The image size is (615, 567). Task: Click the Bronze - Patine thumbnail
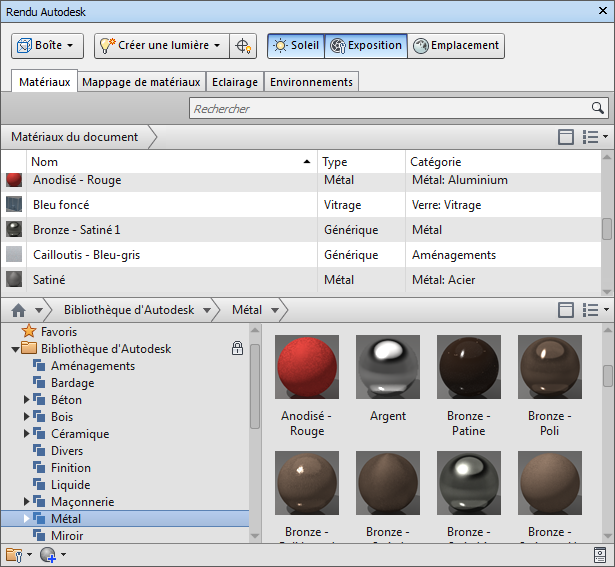(469, 367)
